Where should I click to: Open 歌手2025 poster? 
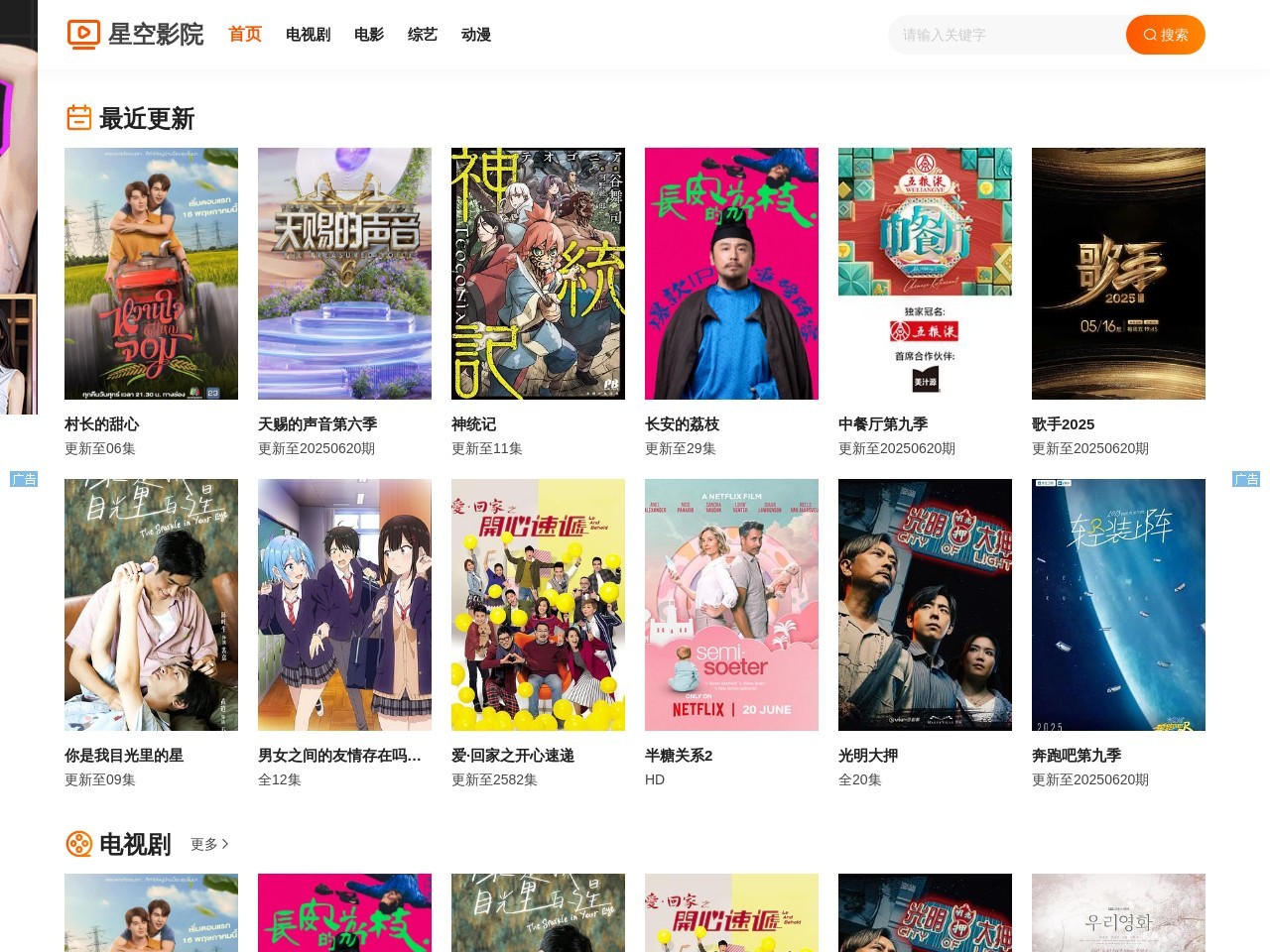(1118, 274)
